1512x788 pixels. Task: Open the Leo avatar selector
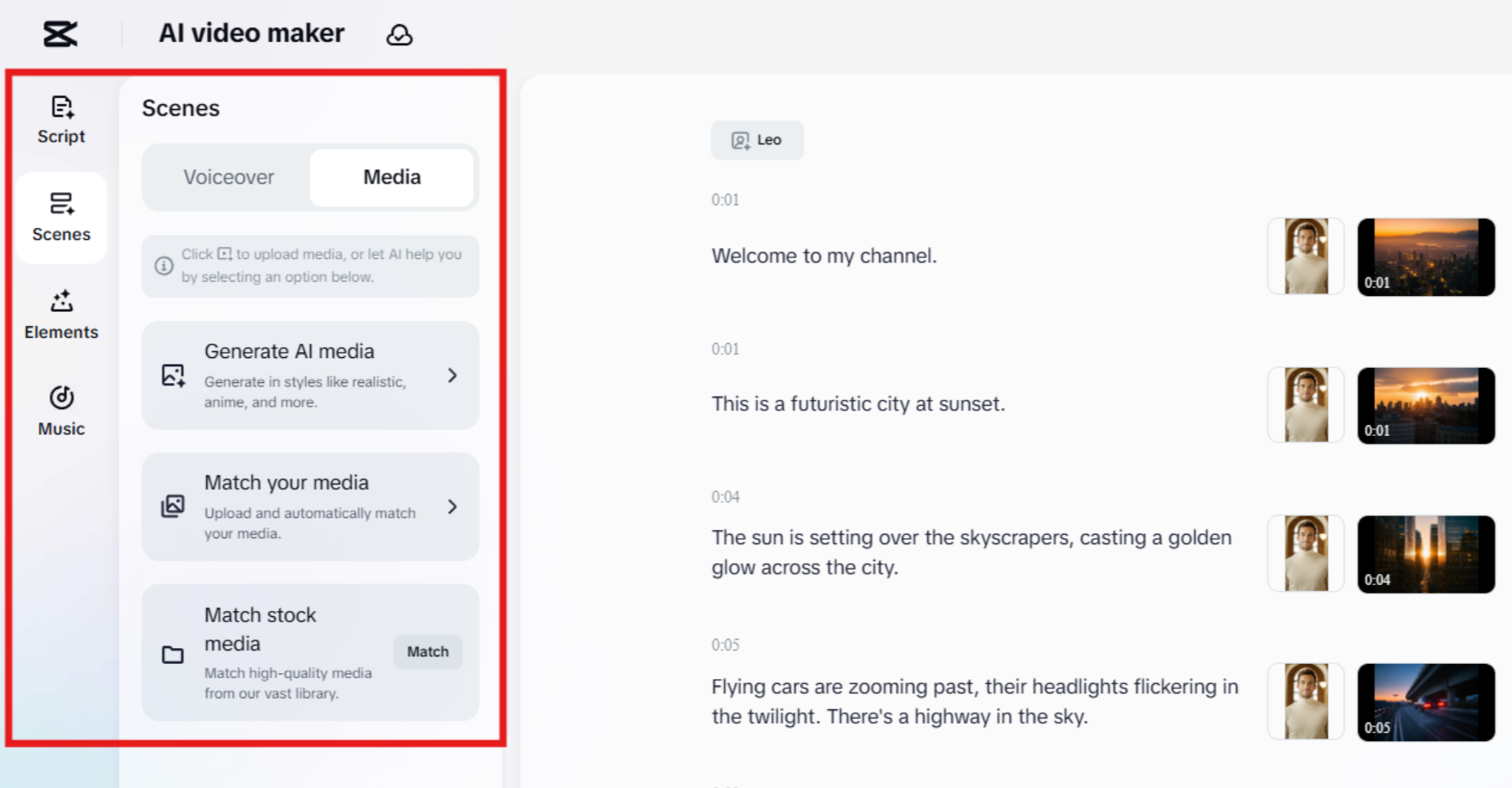tap(757, 139)
